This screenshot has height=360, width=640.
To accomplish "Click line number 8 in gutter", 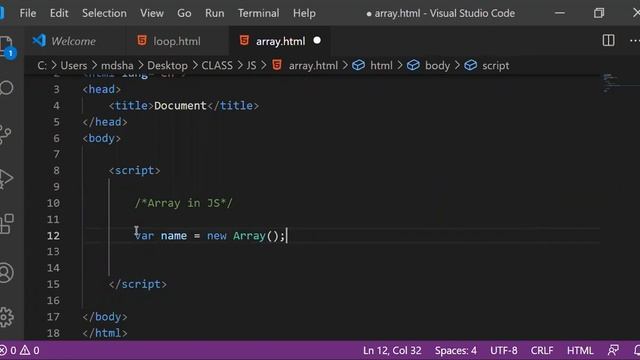I will click(56, 171).
